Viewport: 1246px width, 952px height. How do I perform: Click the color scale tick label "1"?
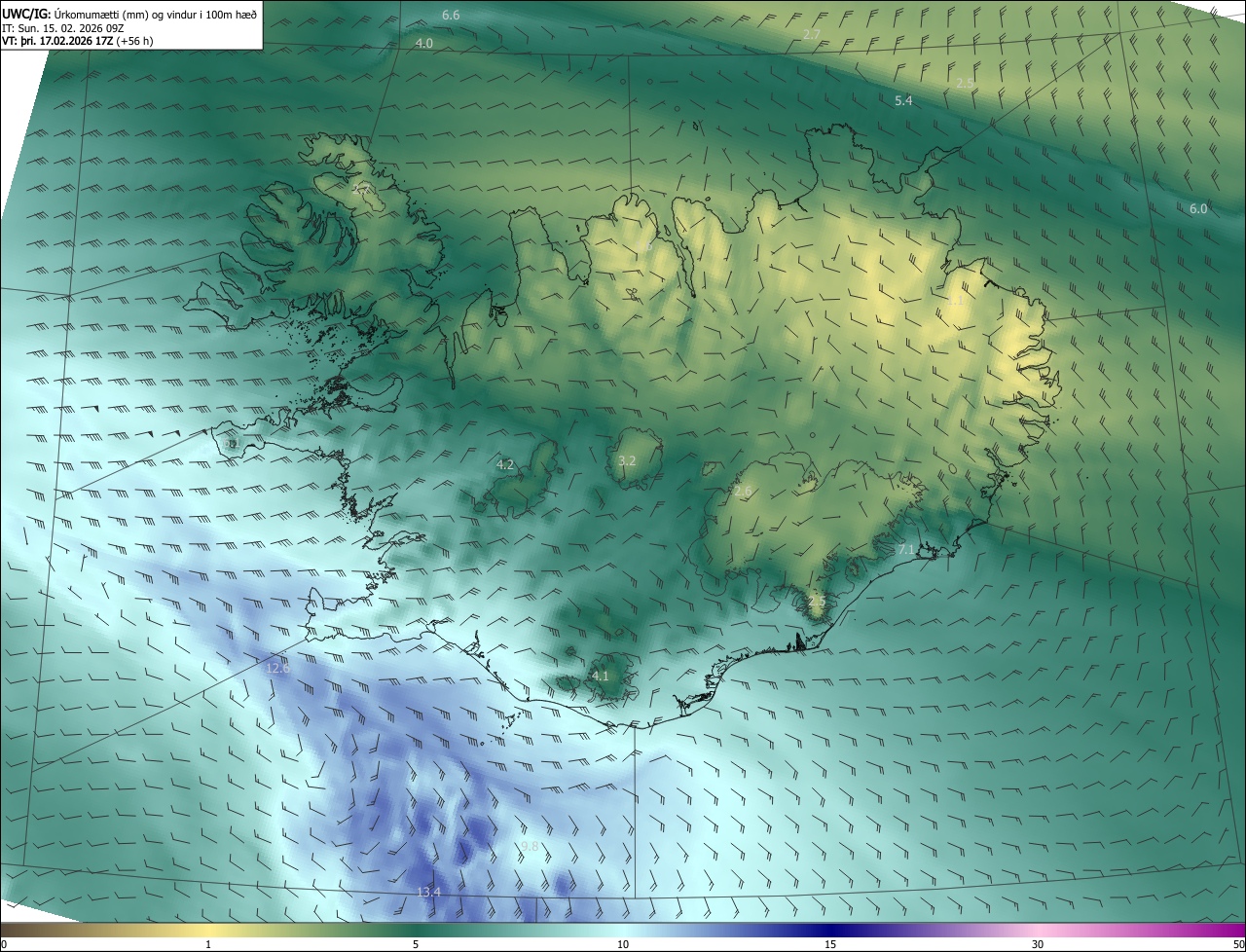click(x=208, y=944)
